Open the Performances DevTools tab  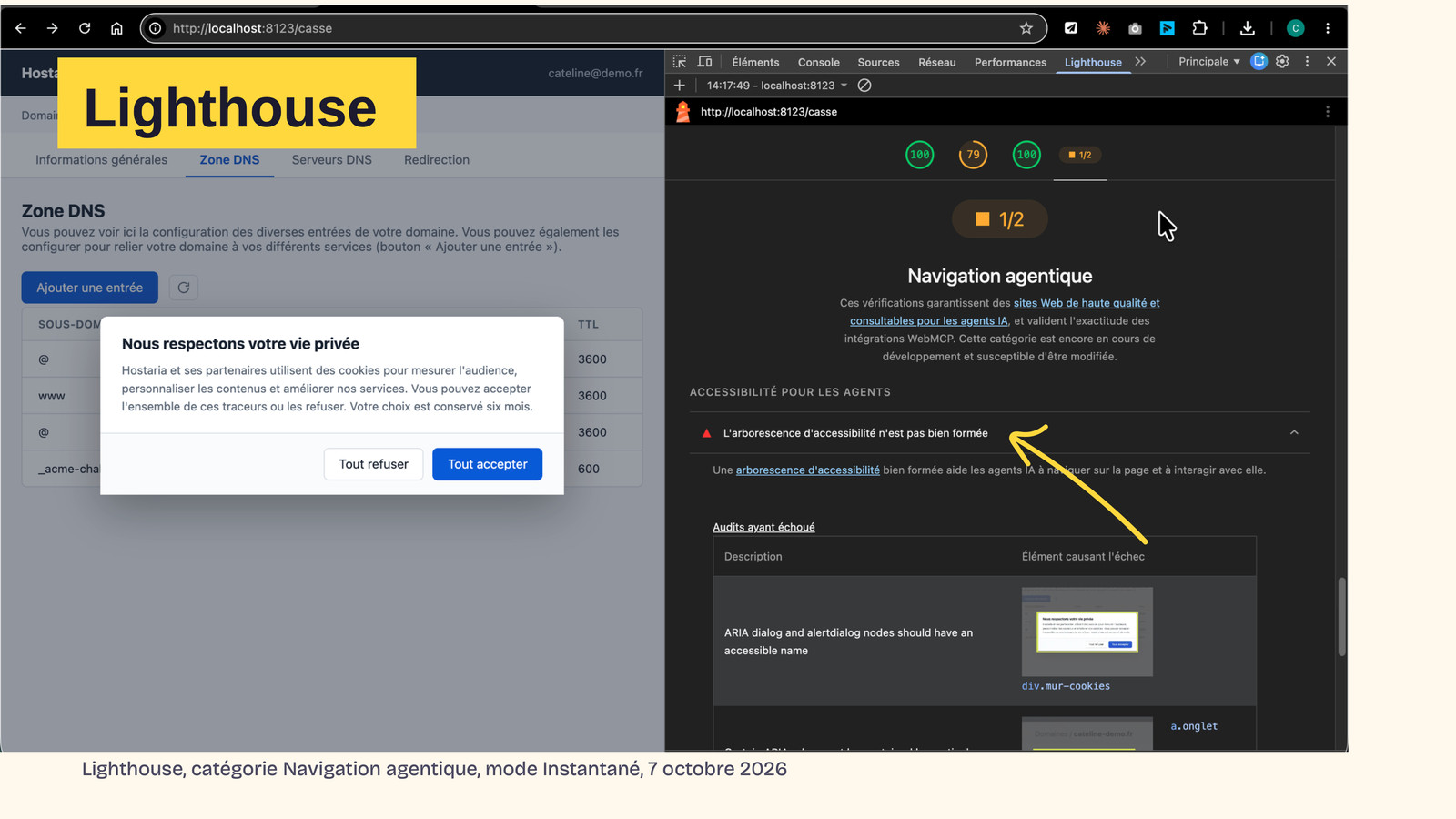coord(1010,62)
